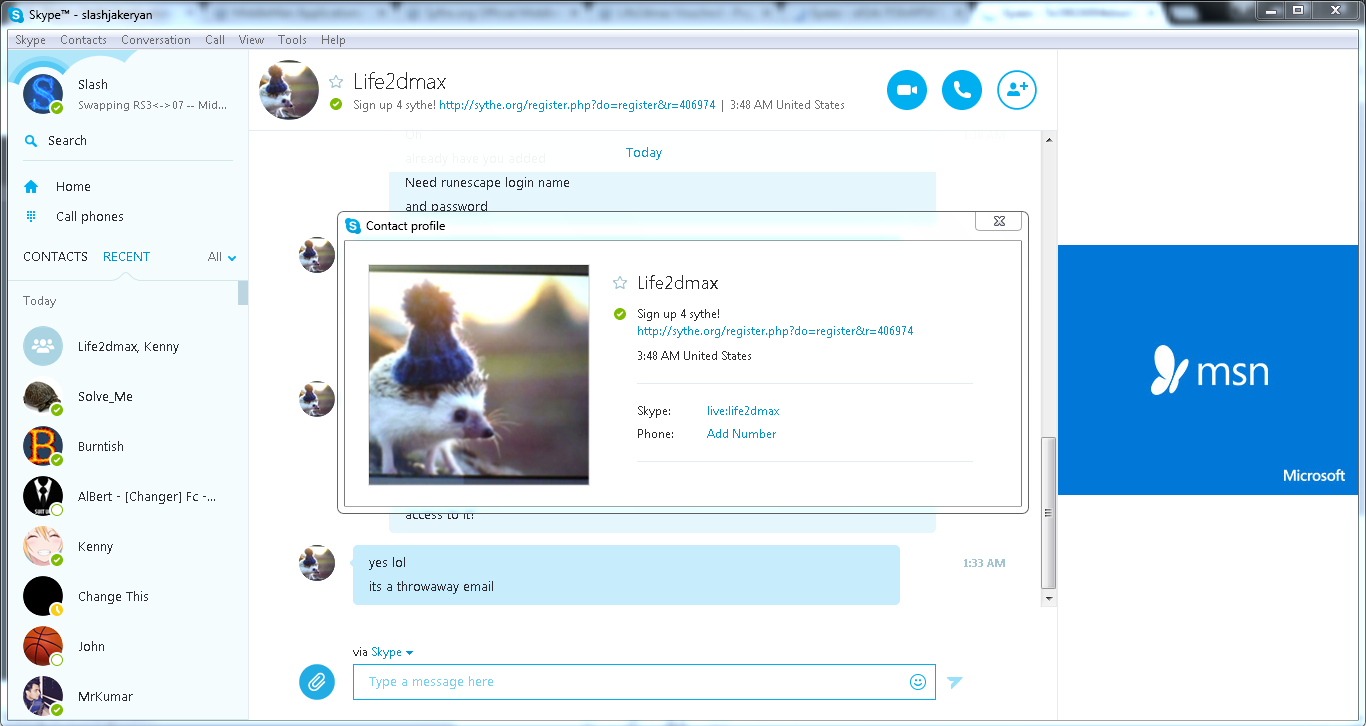This screenshot has height=726, width=1366.
Task: Click the Home icon in the sidebar
Action: point(31,187)
